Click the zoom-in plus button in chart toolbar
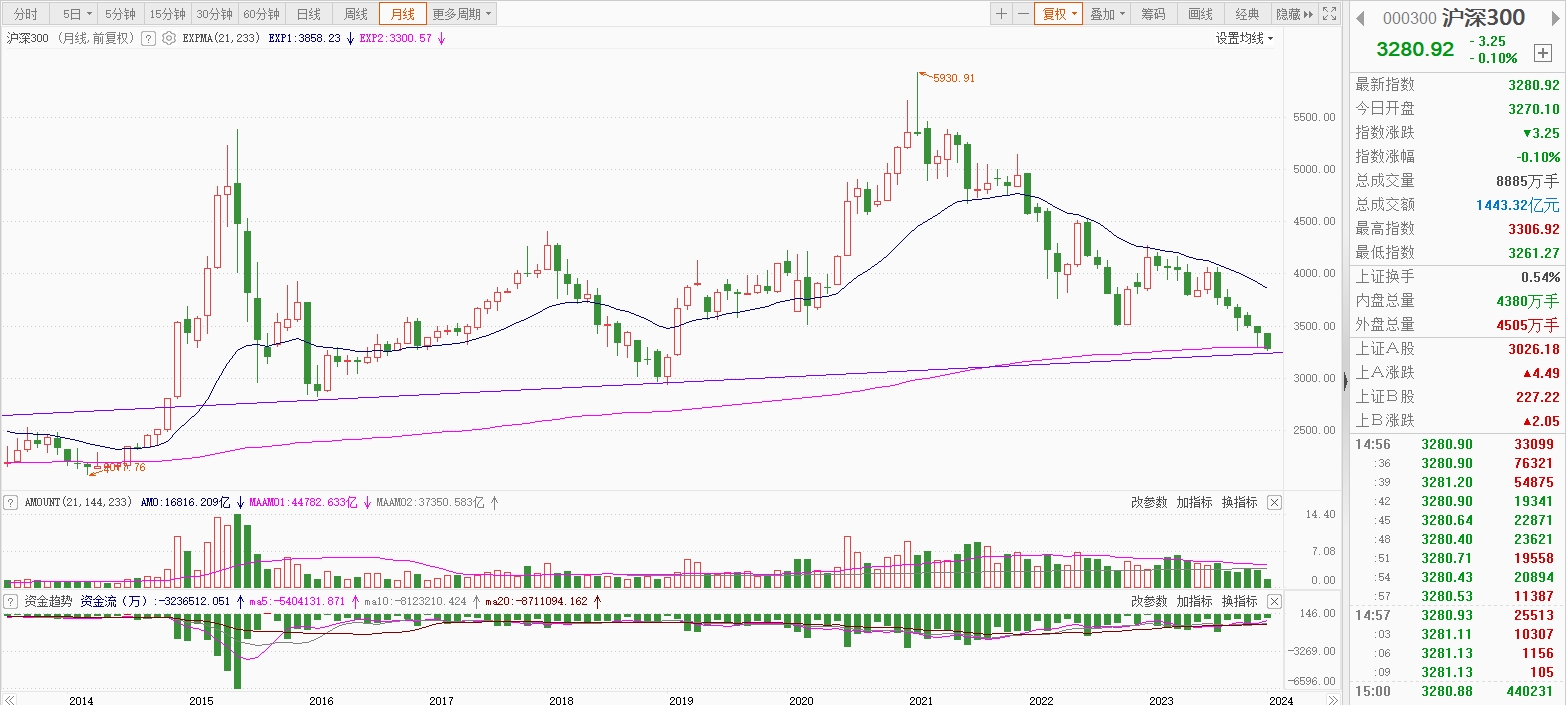1566x705 pixels. pyautogui.click(x=1001, y=14)
